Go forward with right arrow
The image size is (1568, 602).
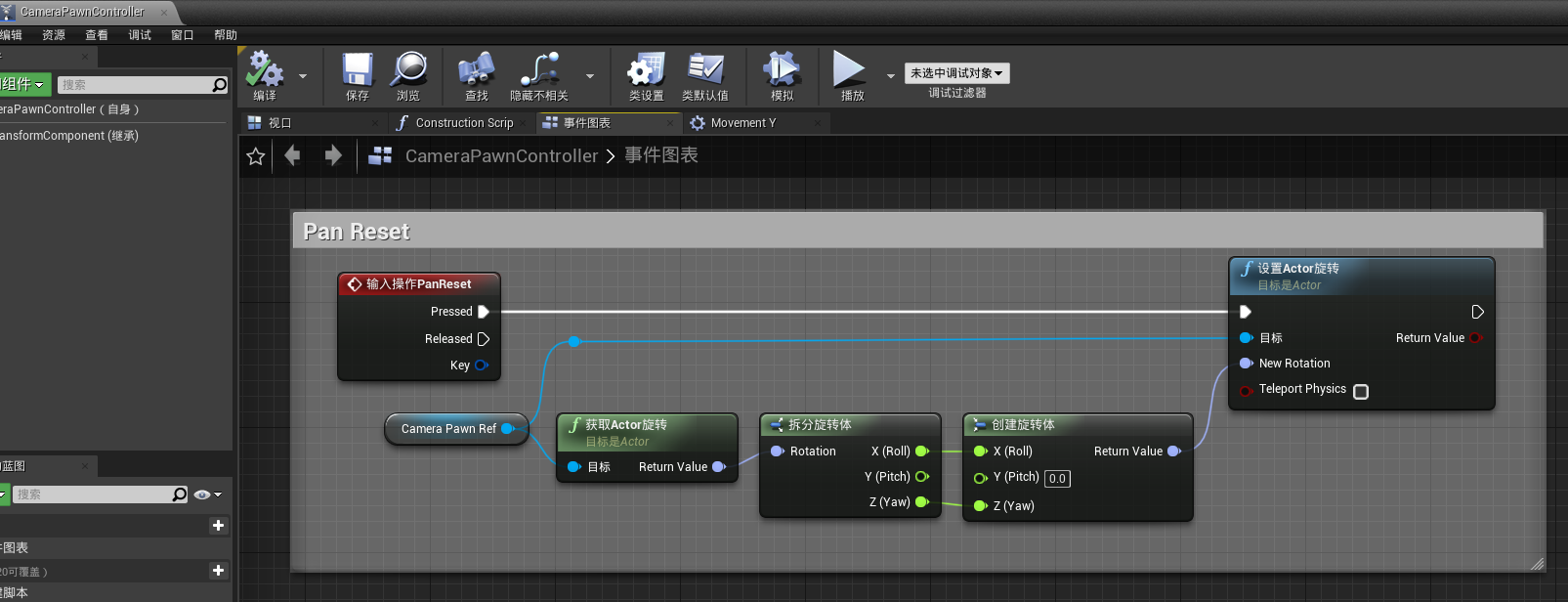point(333,155)
